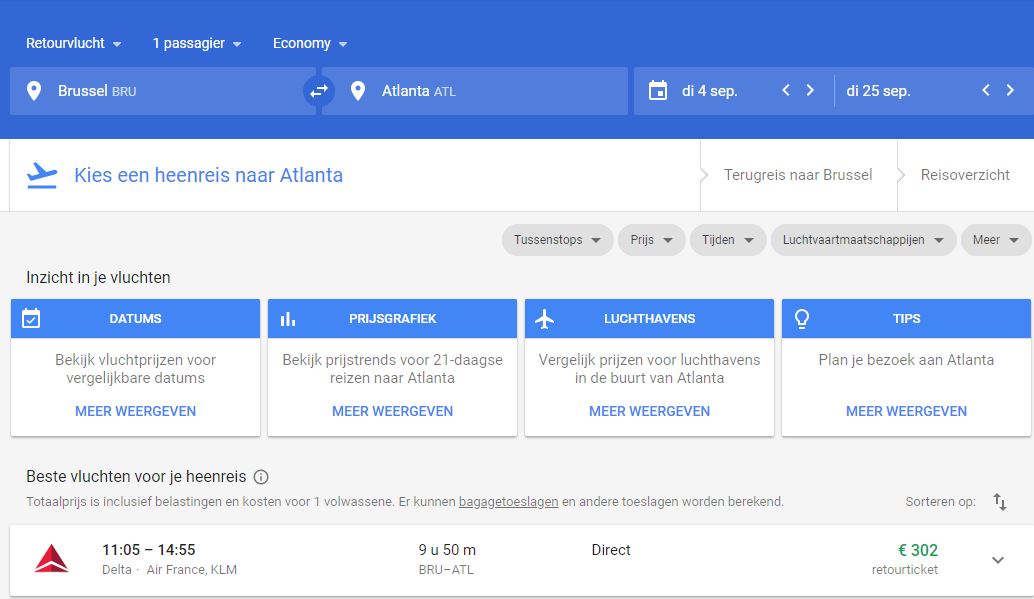Click Bekijk vluchtprijzen voor vergelijkbare datums text
The image size is (1034, 599).
tap(135, 369)
